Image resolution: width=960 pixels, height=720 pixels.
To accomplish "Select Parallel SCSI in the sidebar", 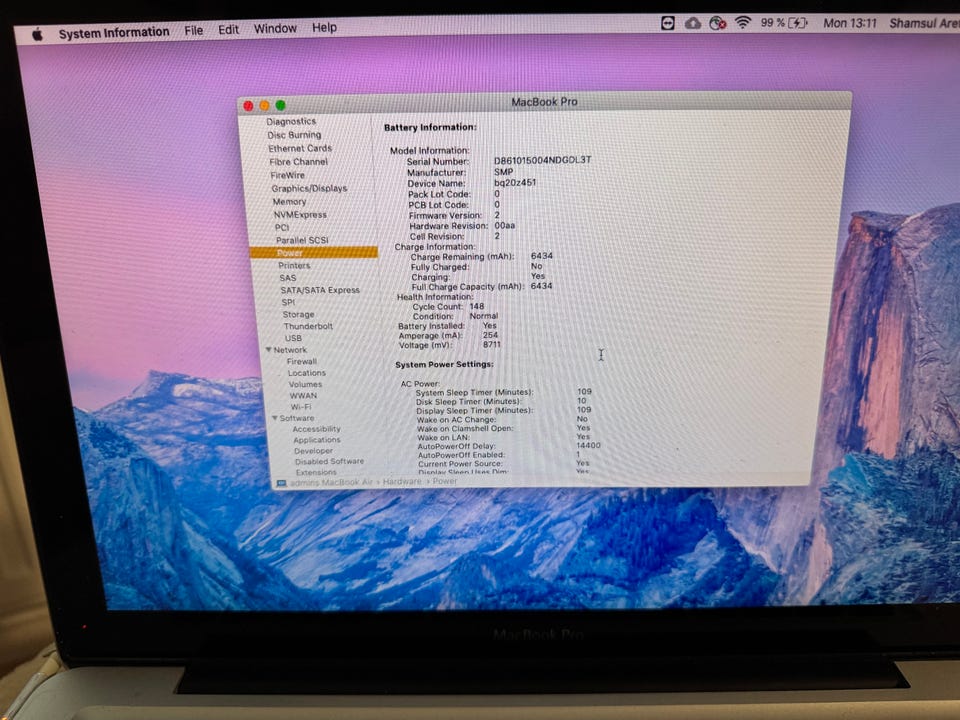I will tap(302, 240).
